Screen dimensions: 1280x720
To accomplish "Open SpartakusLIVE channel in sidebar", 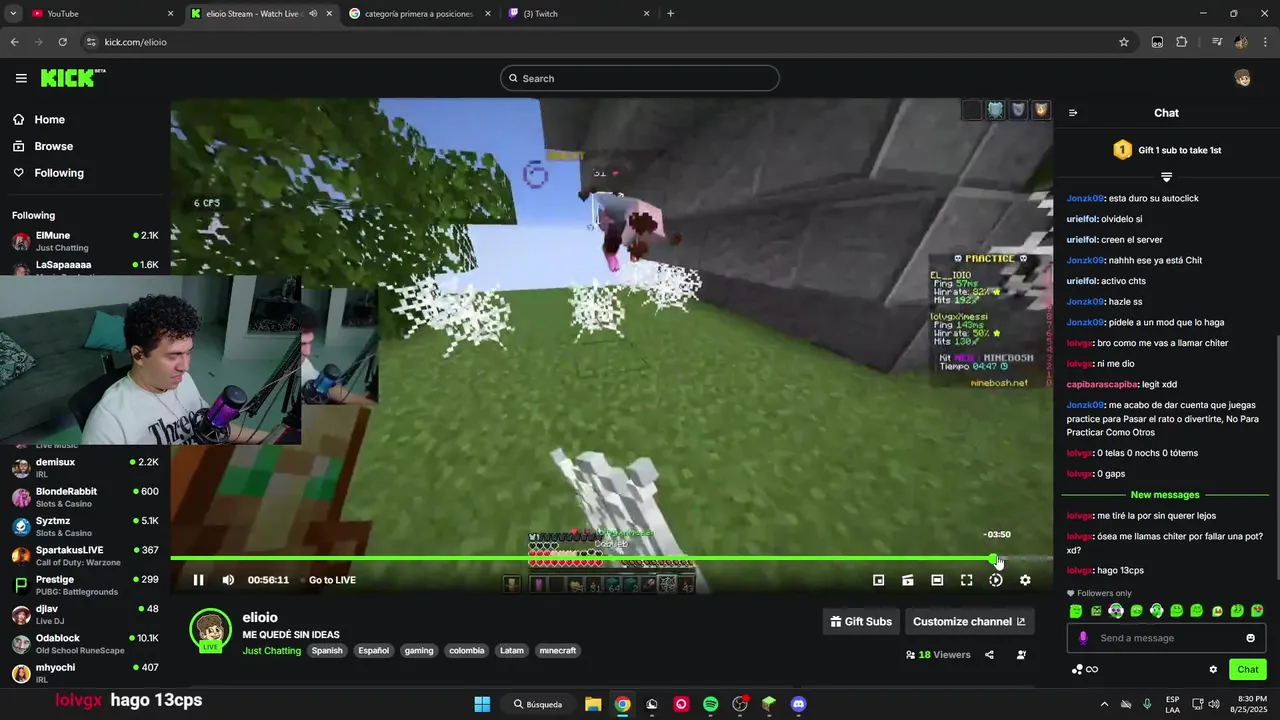I will (85, 556).
